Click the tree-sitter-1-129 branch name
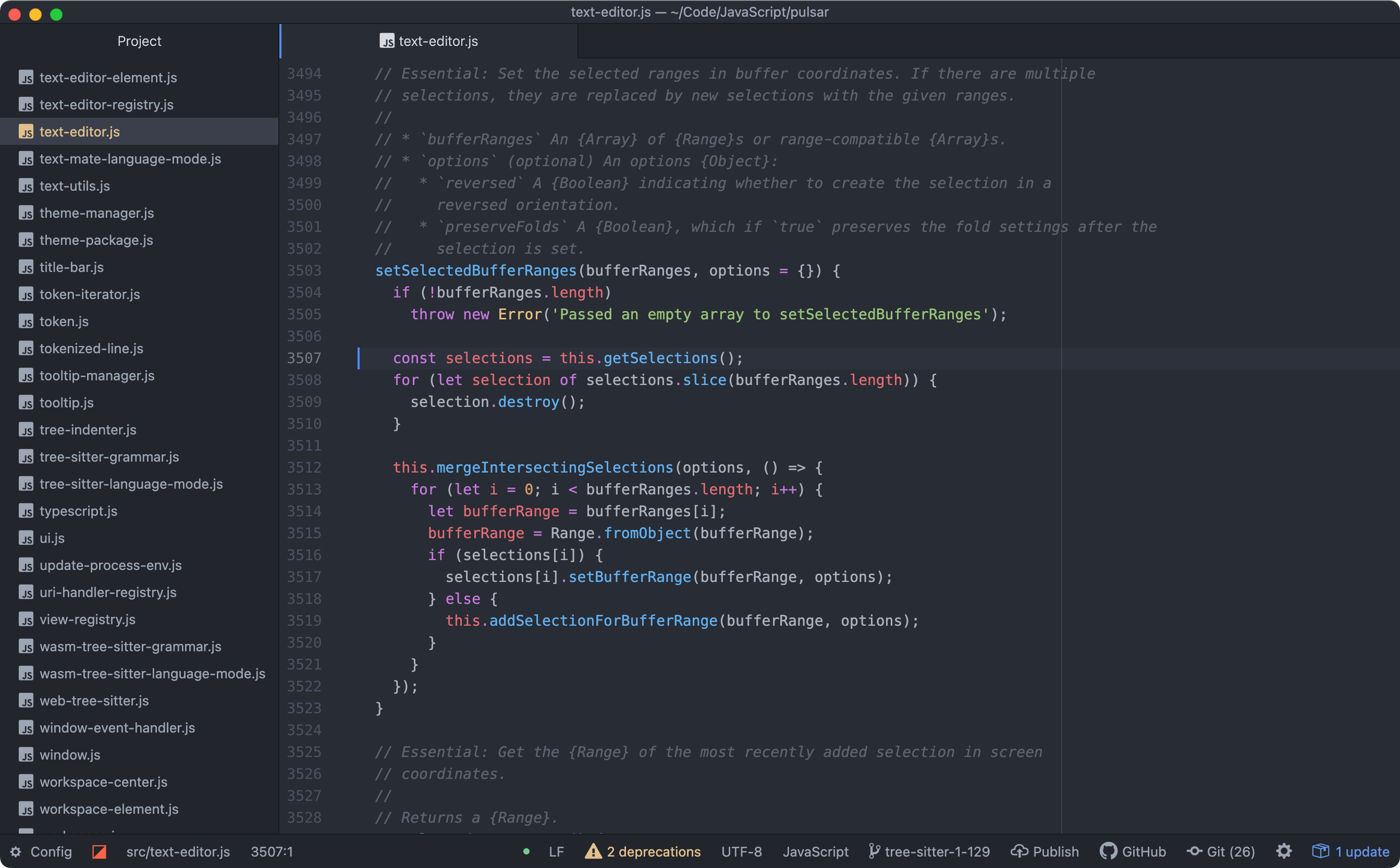1400x868 pixels. (x=937, y=851)
